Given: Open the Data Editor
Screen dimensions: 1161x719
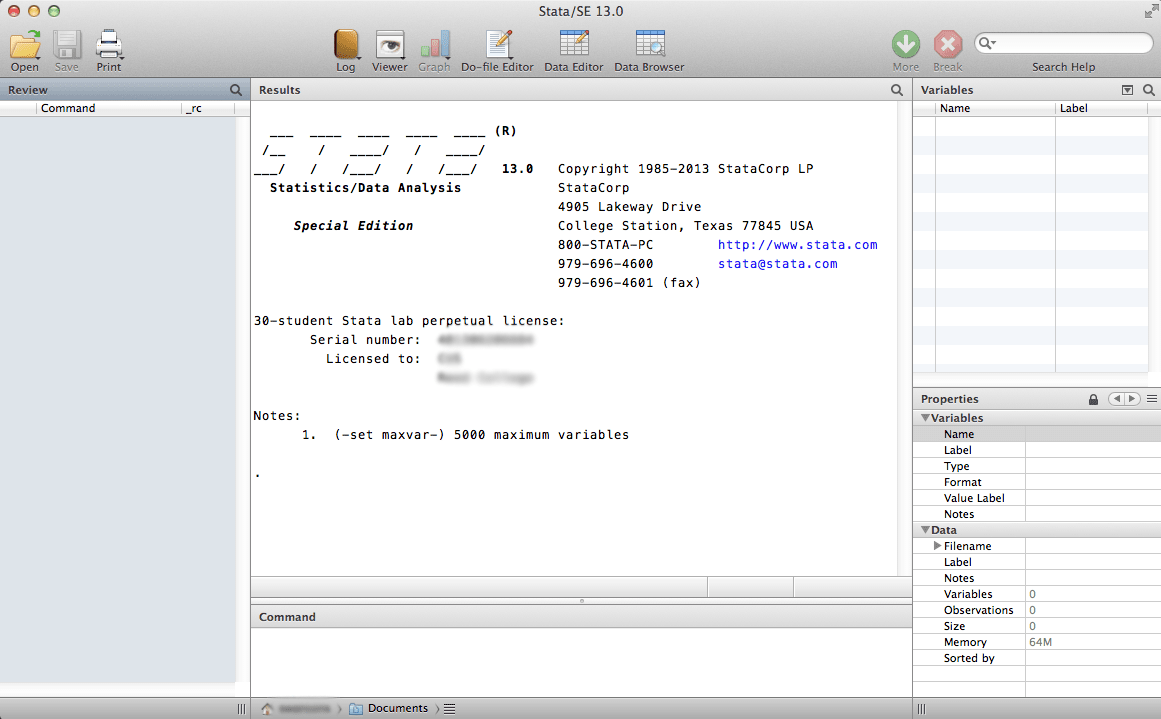Looking at the screenshot, I should (573, 45).
